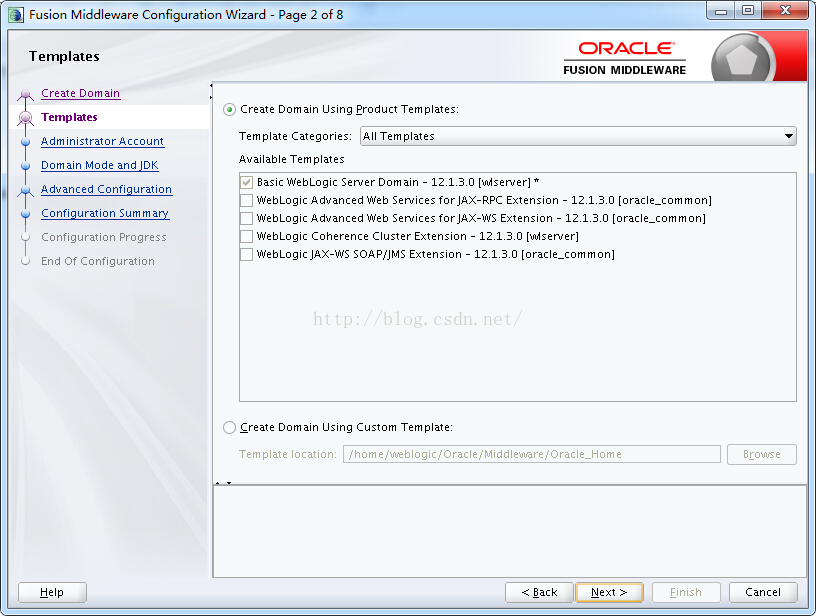Click the Configuration Progress step label

[104, 237]
